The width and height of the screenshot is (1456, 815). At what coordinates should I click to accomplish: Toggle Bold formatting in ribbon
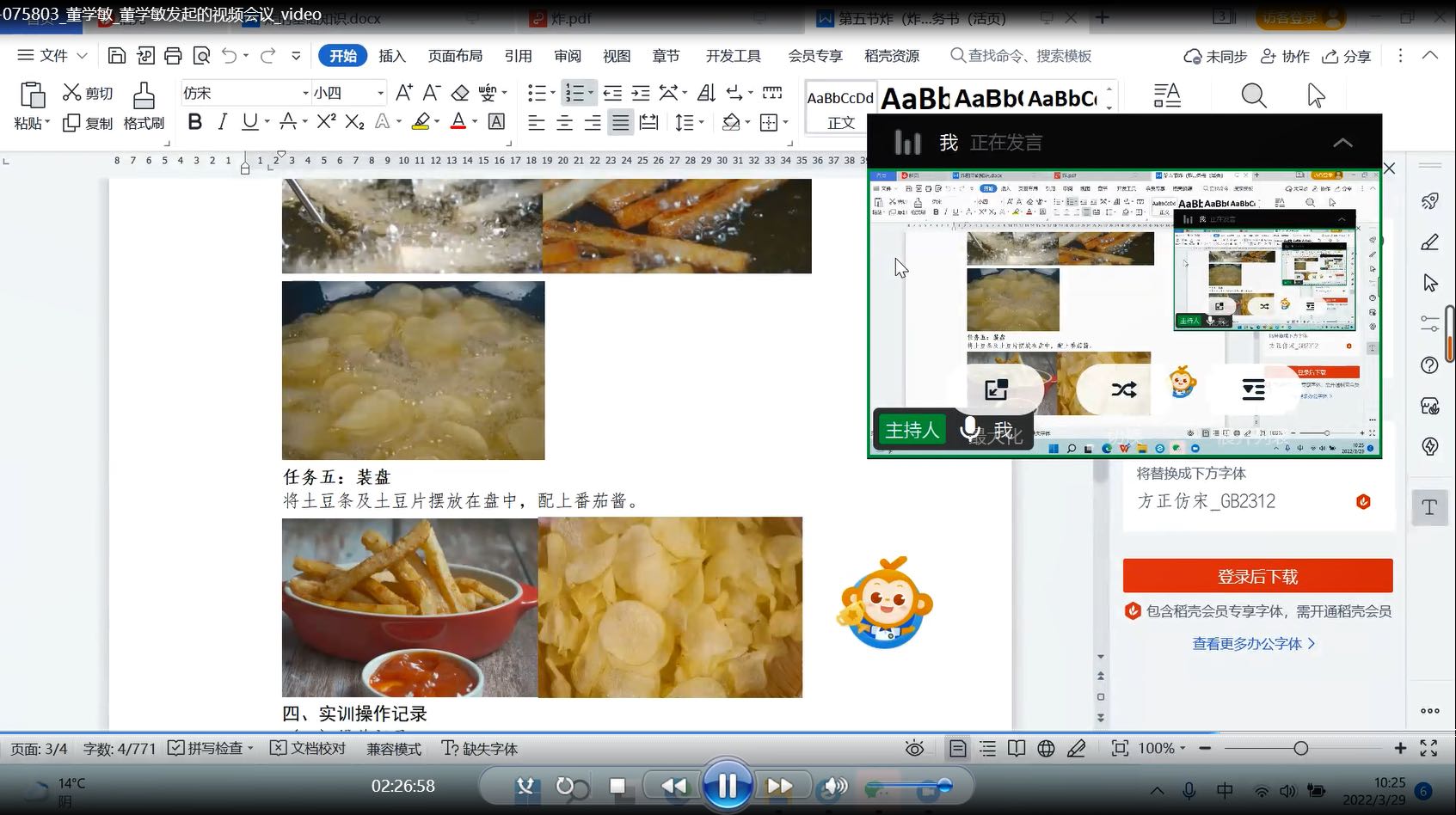click(195, 122)
